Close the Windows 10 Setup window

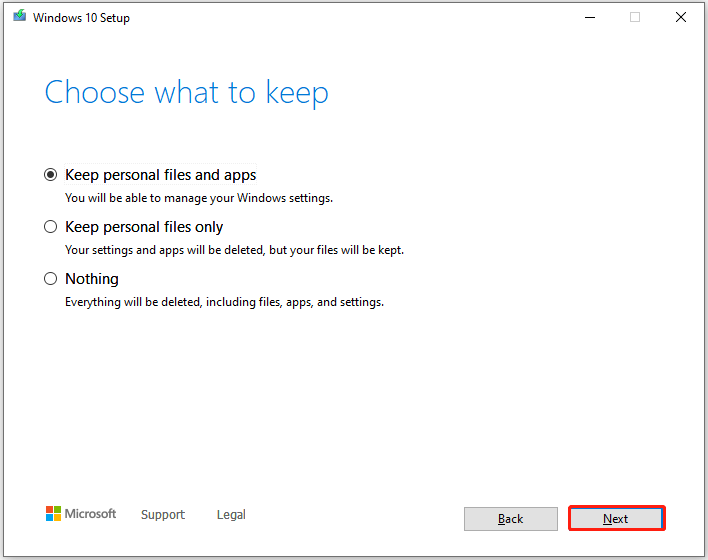(x=681, y=18)
